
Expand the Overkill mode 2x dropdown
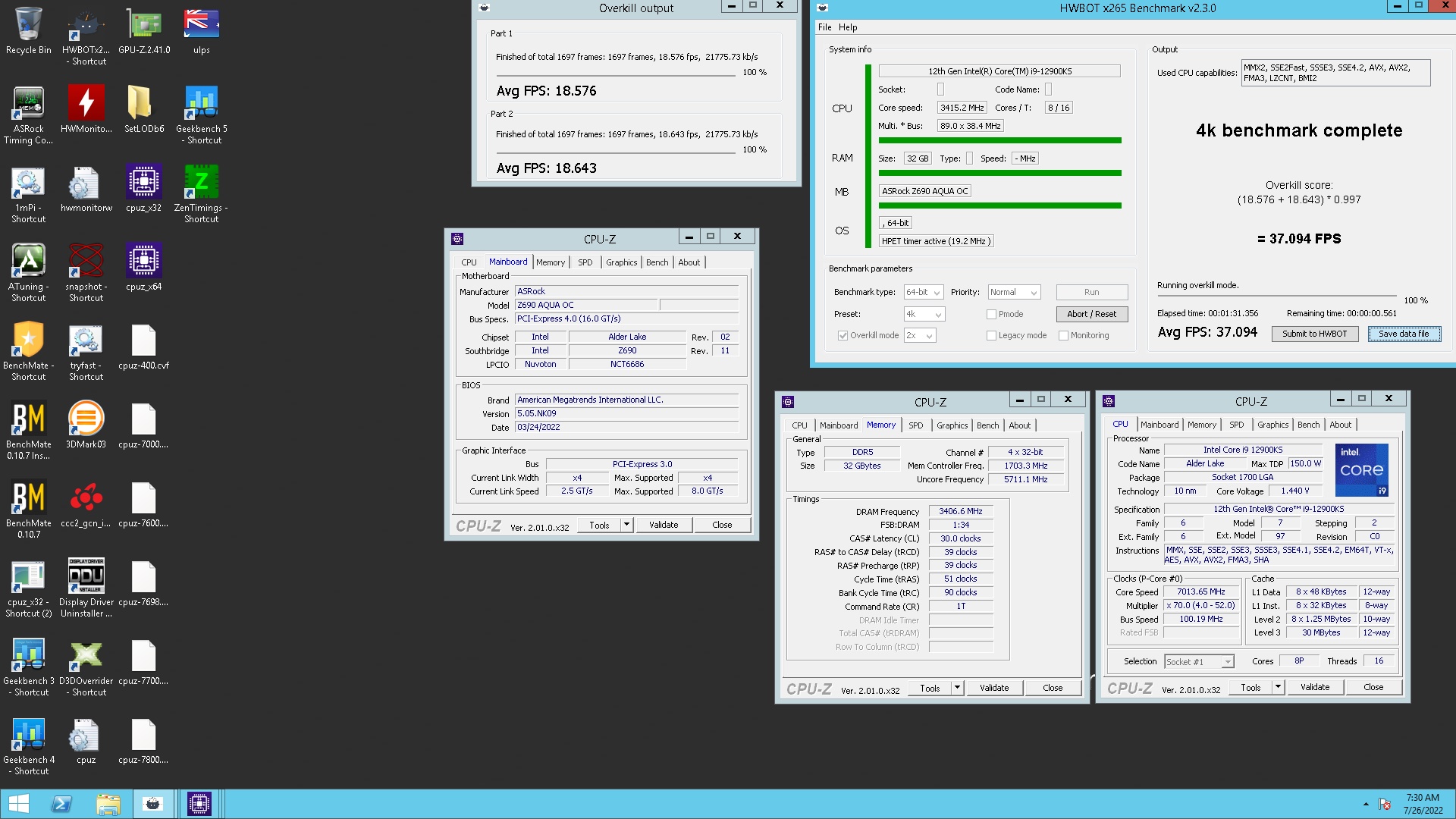coord(920,335)
